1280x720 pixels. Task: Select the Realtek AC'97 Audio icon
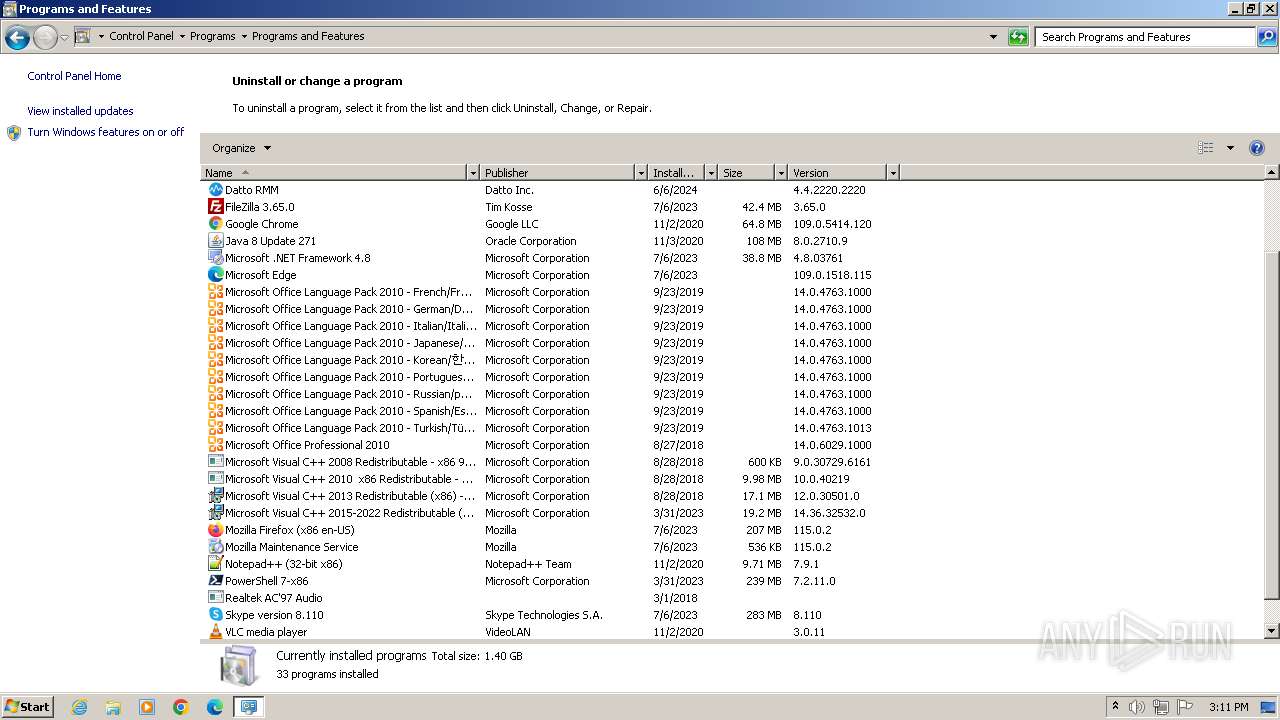215,598
